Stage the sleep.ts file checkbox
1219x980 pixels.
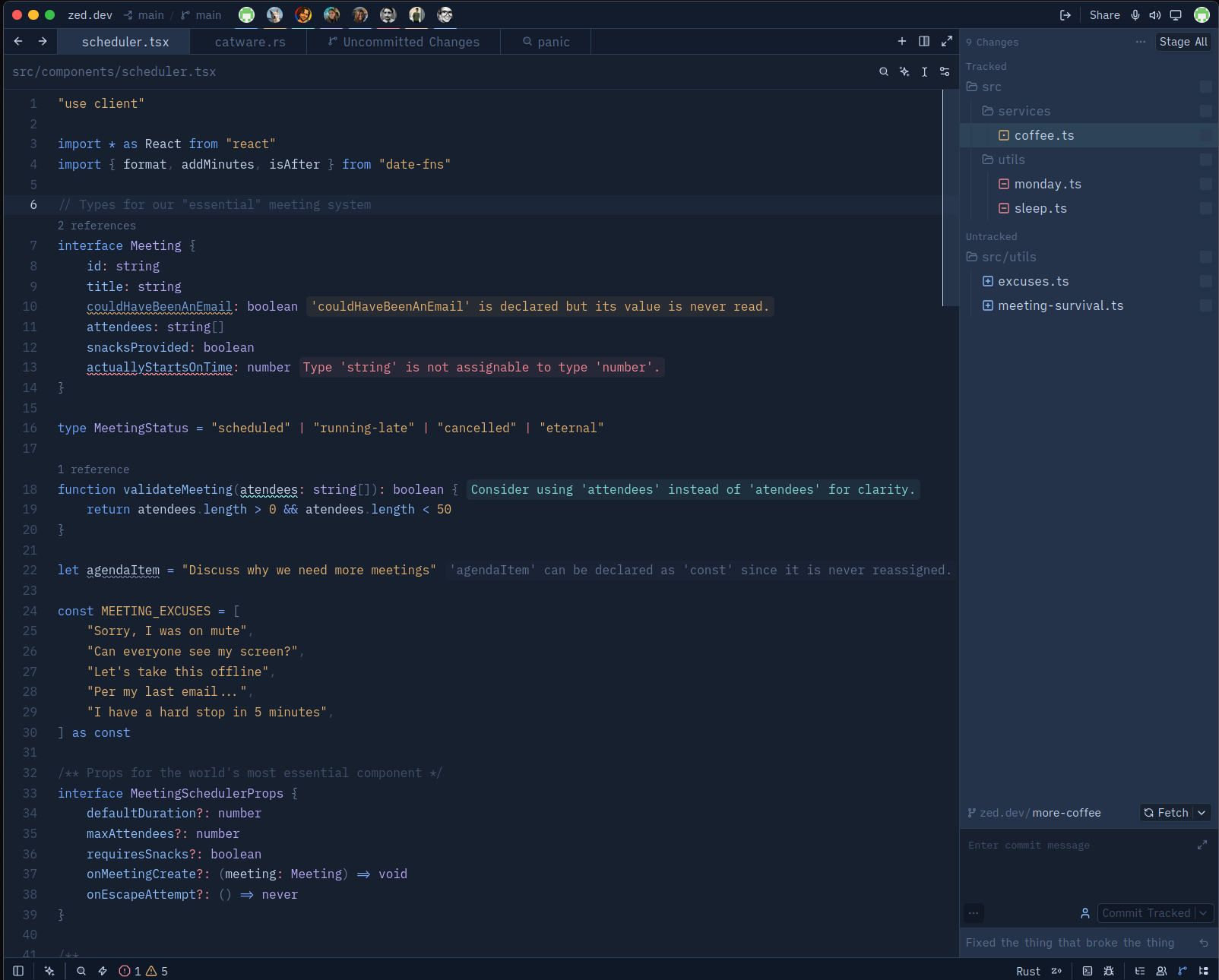pos(1206,208)
